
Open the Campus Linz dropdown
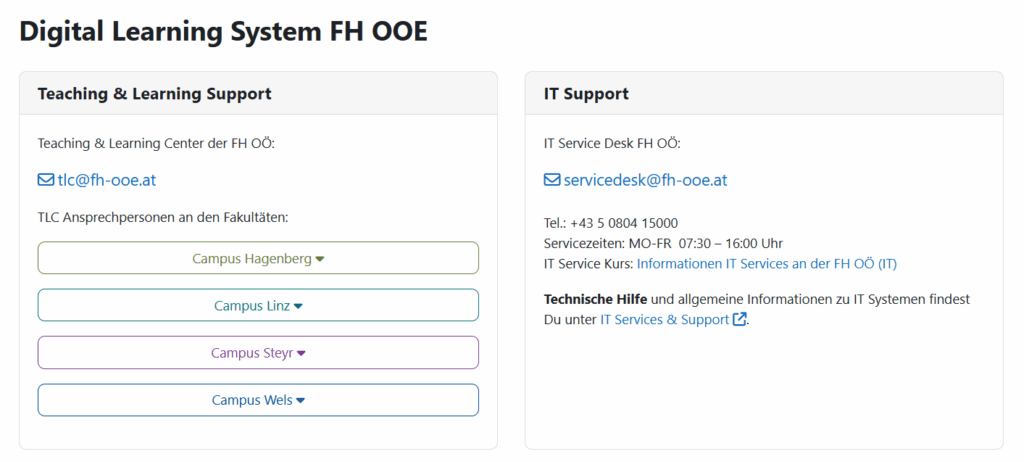click(257, 305)
